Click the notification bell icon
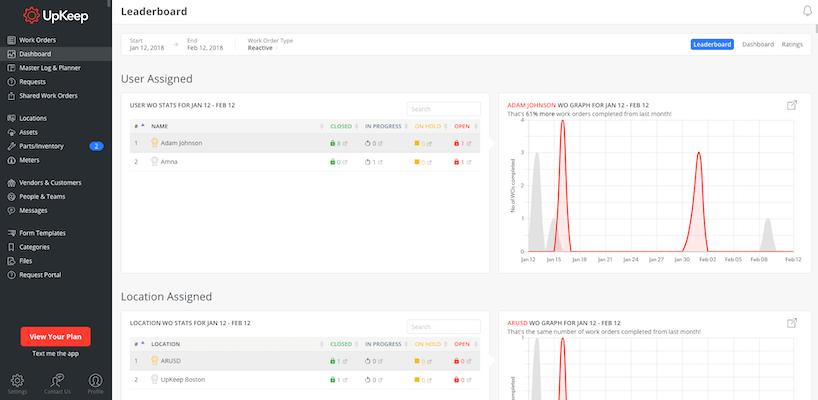 pos(807,12)
